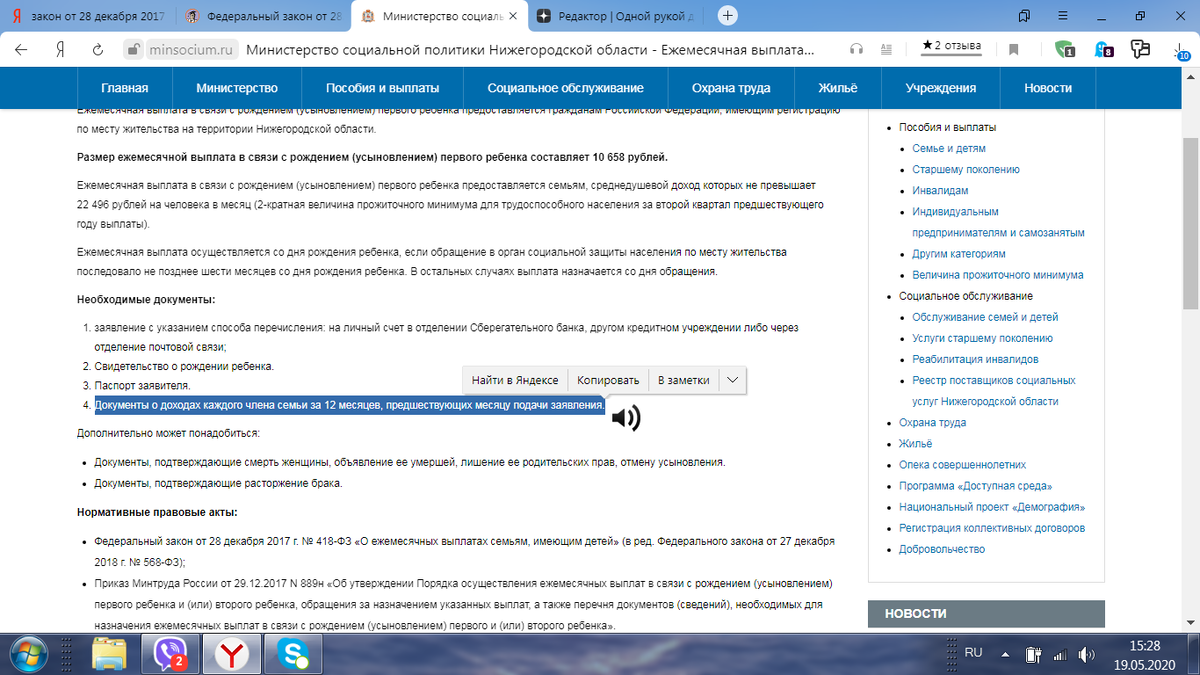Open sidebar link Национальный проект «Демография»
This screenshot has height=675, width=1200.
click(x=992, y=507)
